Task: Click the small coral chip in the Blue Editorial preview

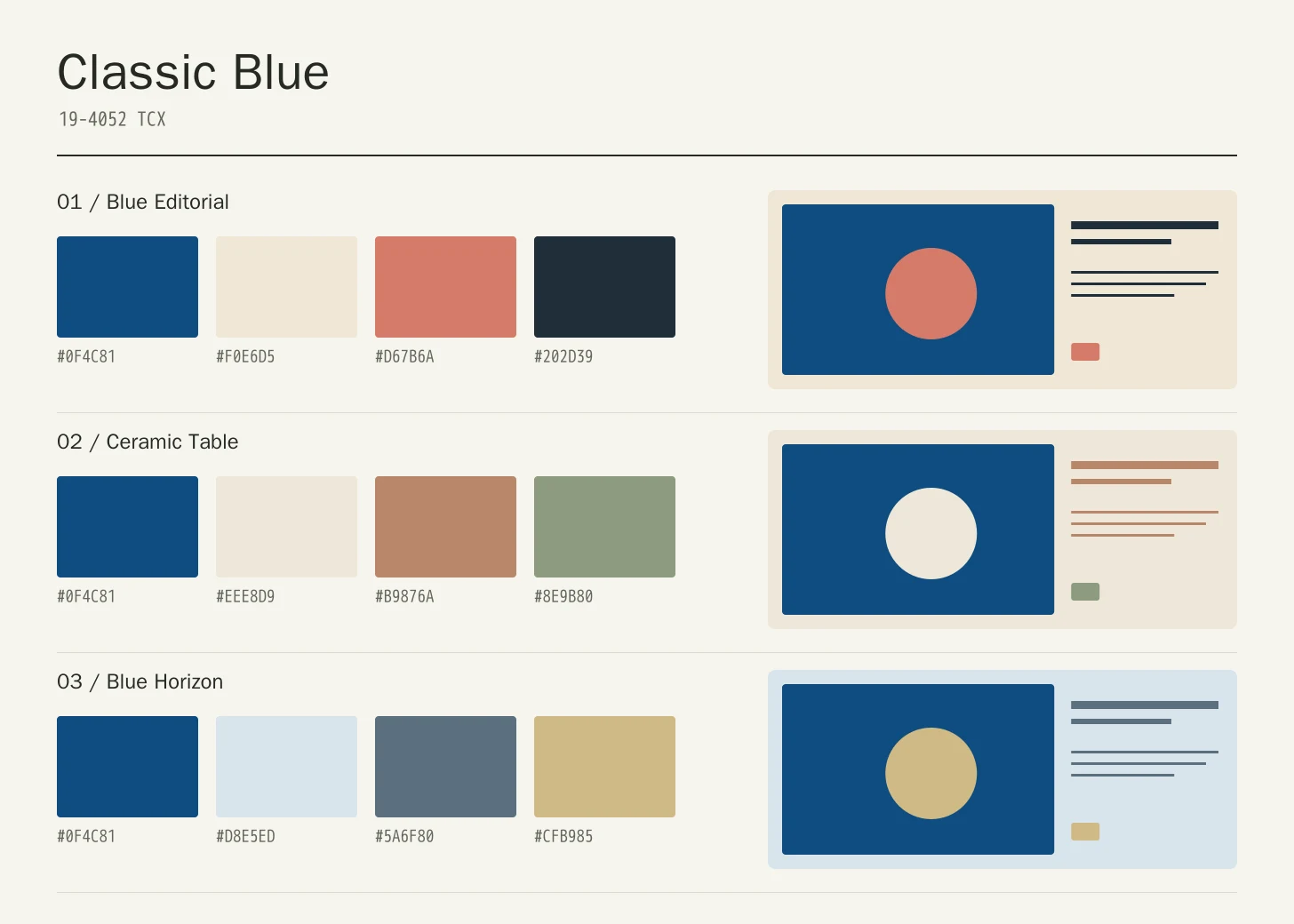Action: (1085, 352)
